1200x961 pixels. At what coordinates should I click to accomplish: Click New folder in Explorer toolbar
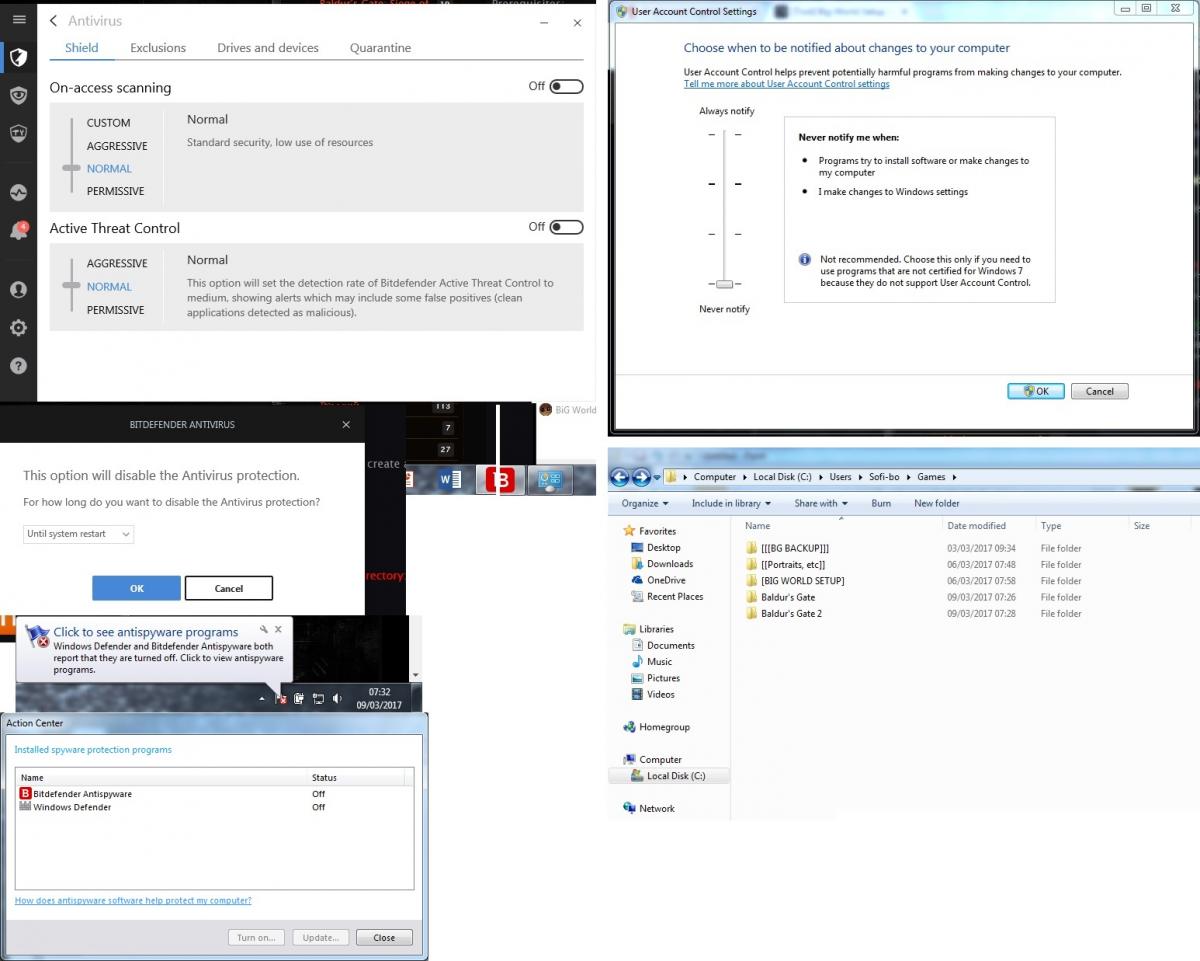[937, 503]
